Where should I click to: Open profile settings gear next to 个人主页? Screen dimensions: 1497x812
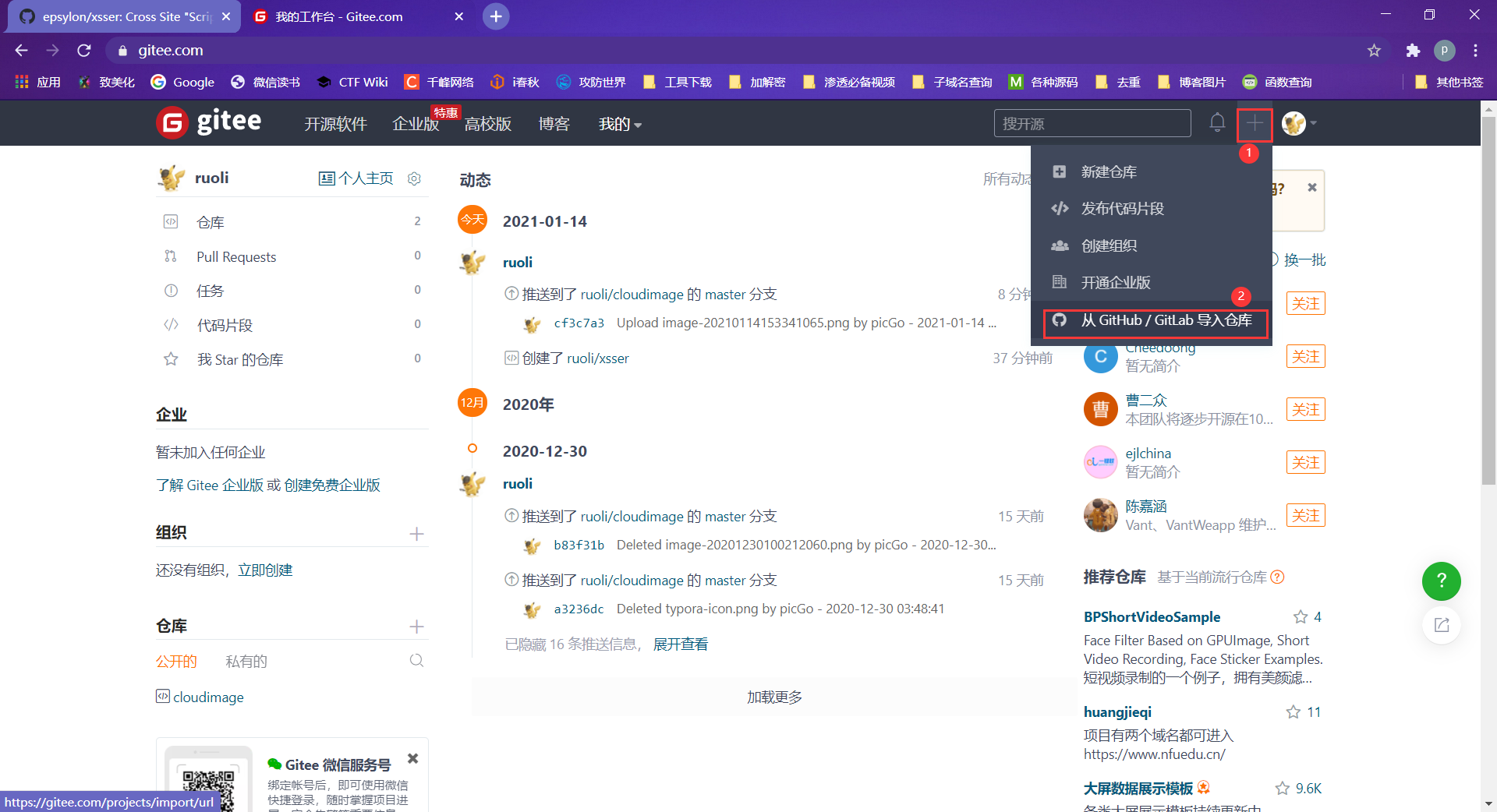[415, 178]
